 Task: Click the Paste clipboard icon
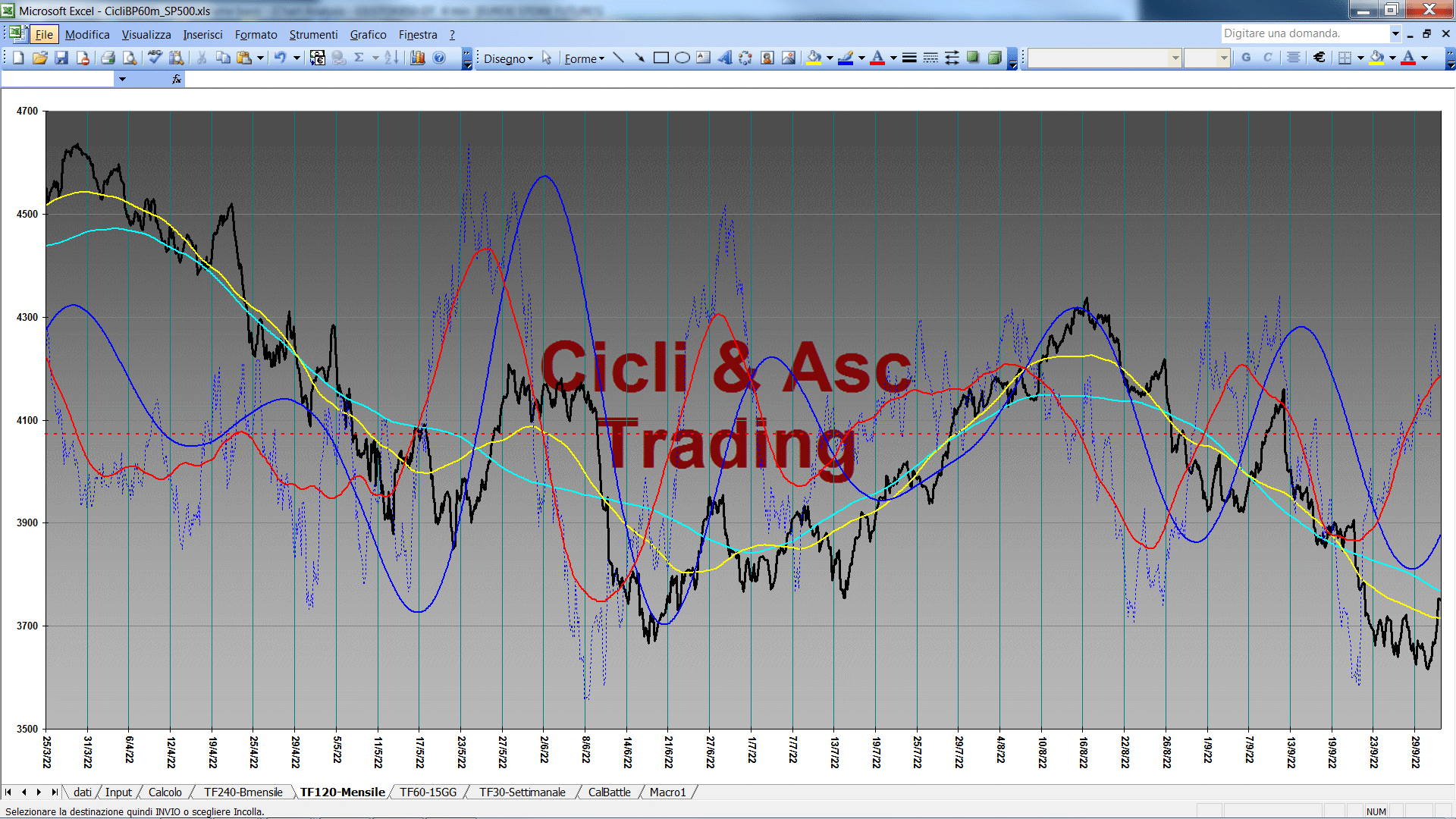click(x=244, y=58)
